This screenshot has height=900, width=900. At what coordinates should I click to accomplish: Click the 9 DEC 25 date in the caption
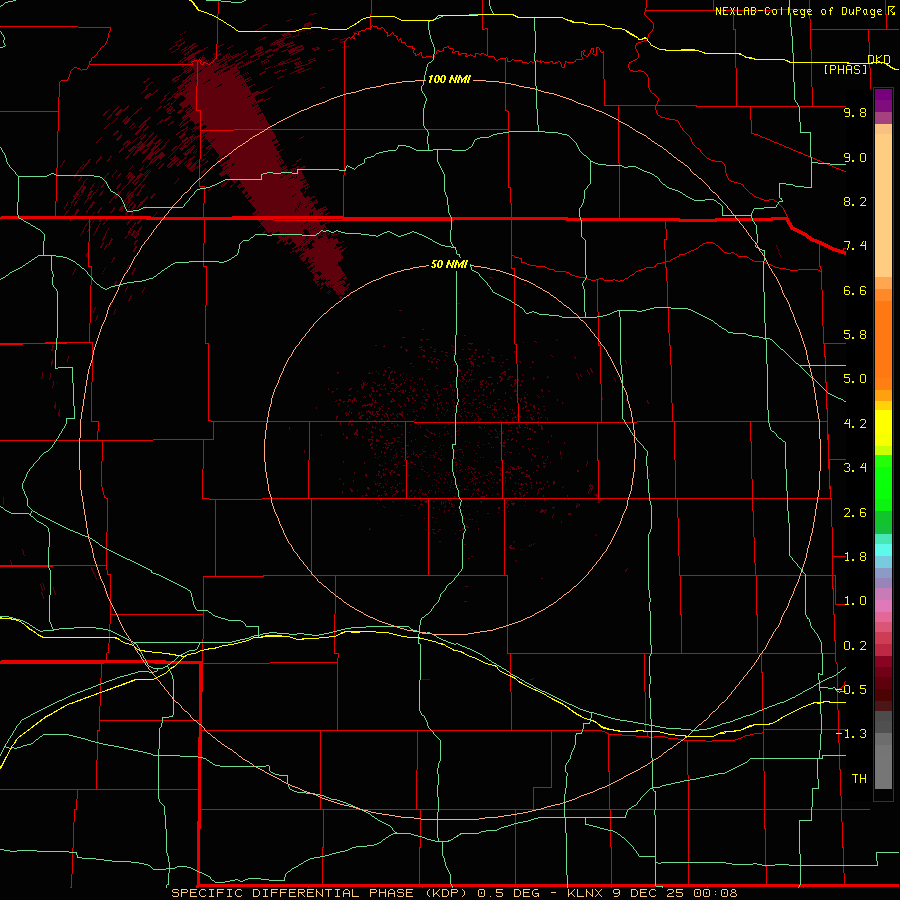(649, 893)
